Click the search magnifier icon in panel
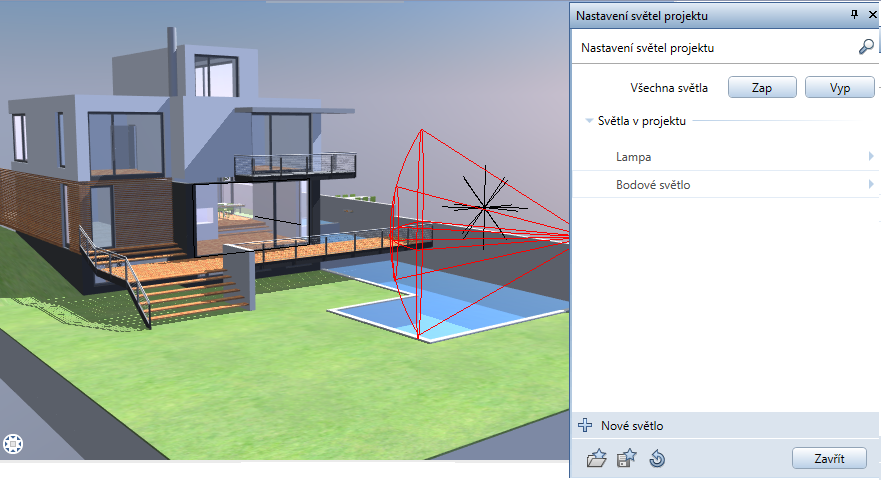 click(866, 47)
